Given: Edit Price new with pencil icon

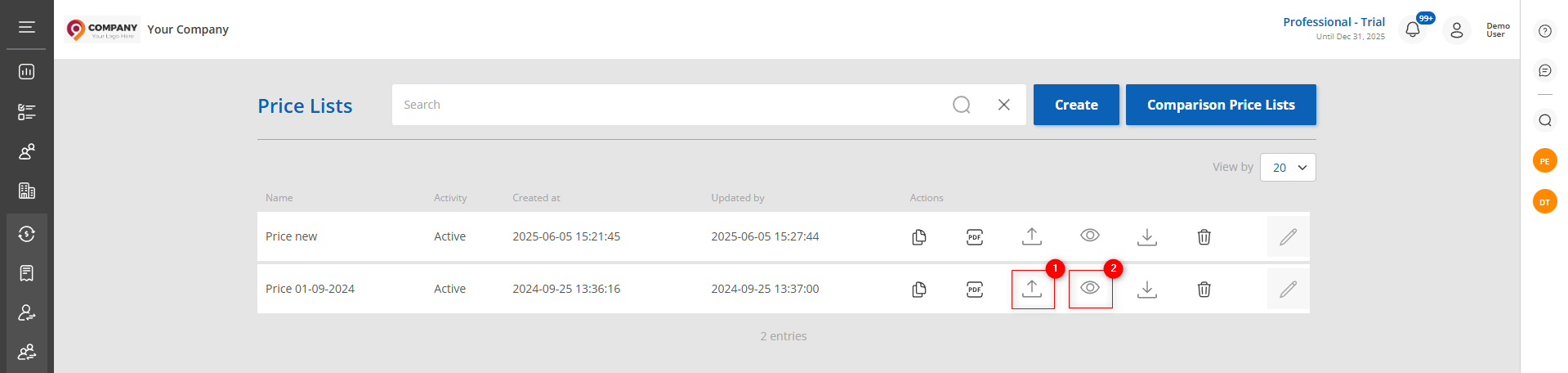Looking at the screenshot, I should (1289, 237).
